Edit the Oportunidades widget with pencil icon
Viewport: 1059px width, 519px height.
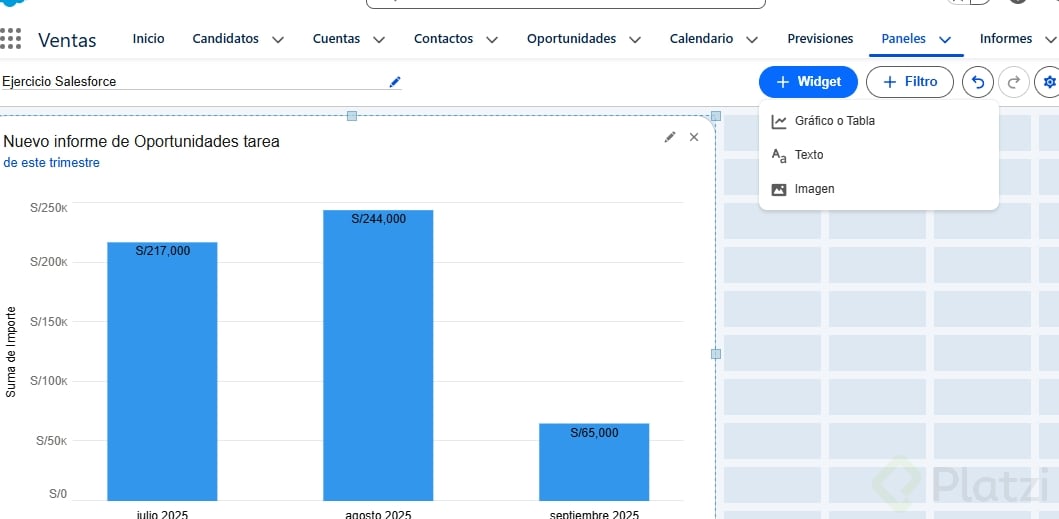point(670,137)
